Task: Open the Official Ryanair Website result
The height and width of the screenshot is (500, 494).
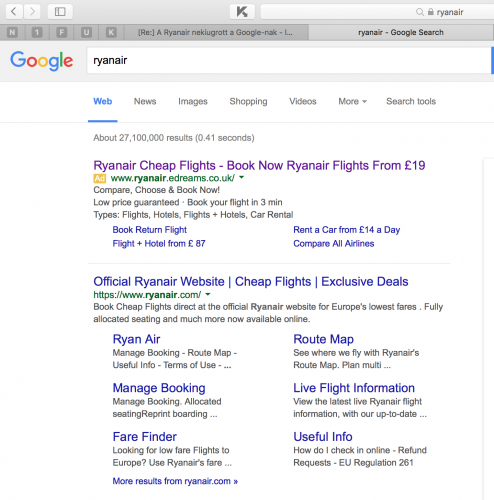Action: (251, 282)
